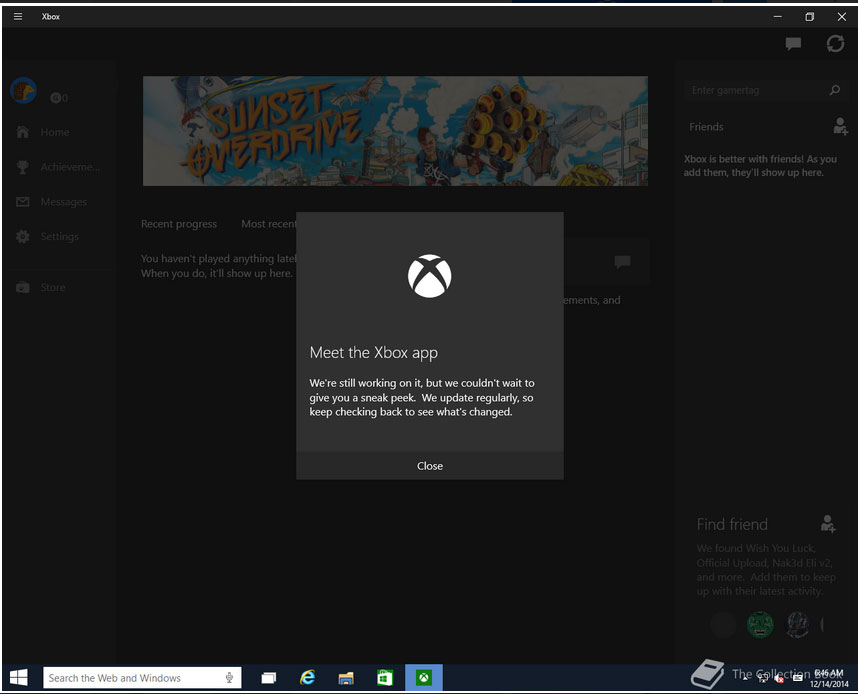This screenshot has height=694, width=858.
Task: Switch to the Recent progress tab
Action: point(179,224)
